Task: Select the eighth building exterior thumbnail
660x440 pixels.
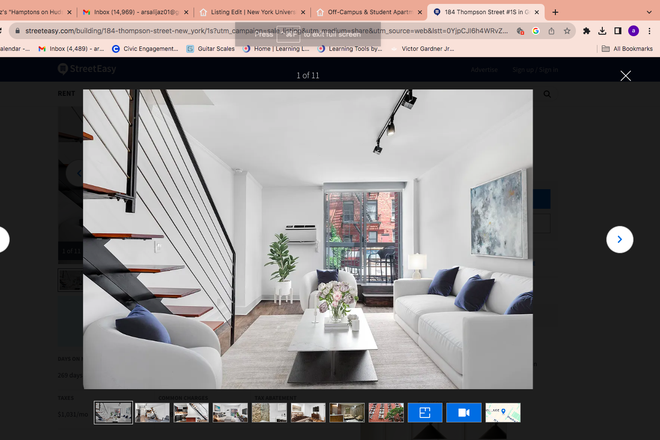Action: point(386,413)
